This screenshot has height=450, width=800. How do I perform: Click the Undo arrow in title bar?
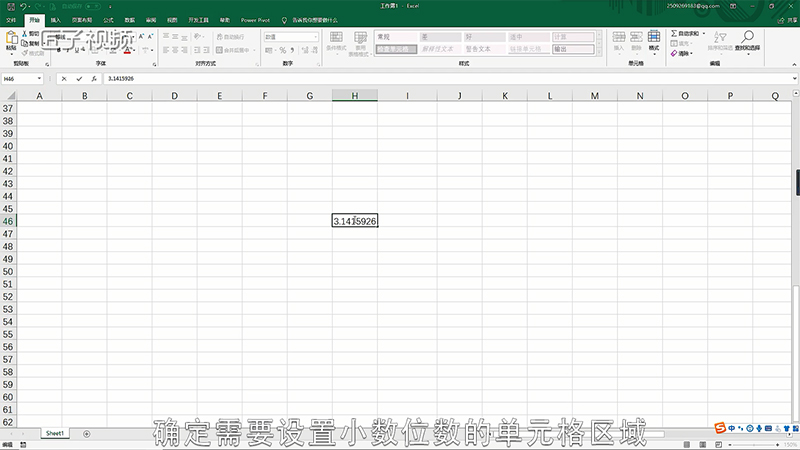point(23,6)
